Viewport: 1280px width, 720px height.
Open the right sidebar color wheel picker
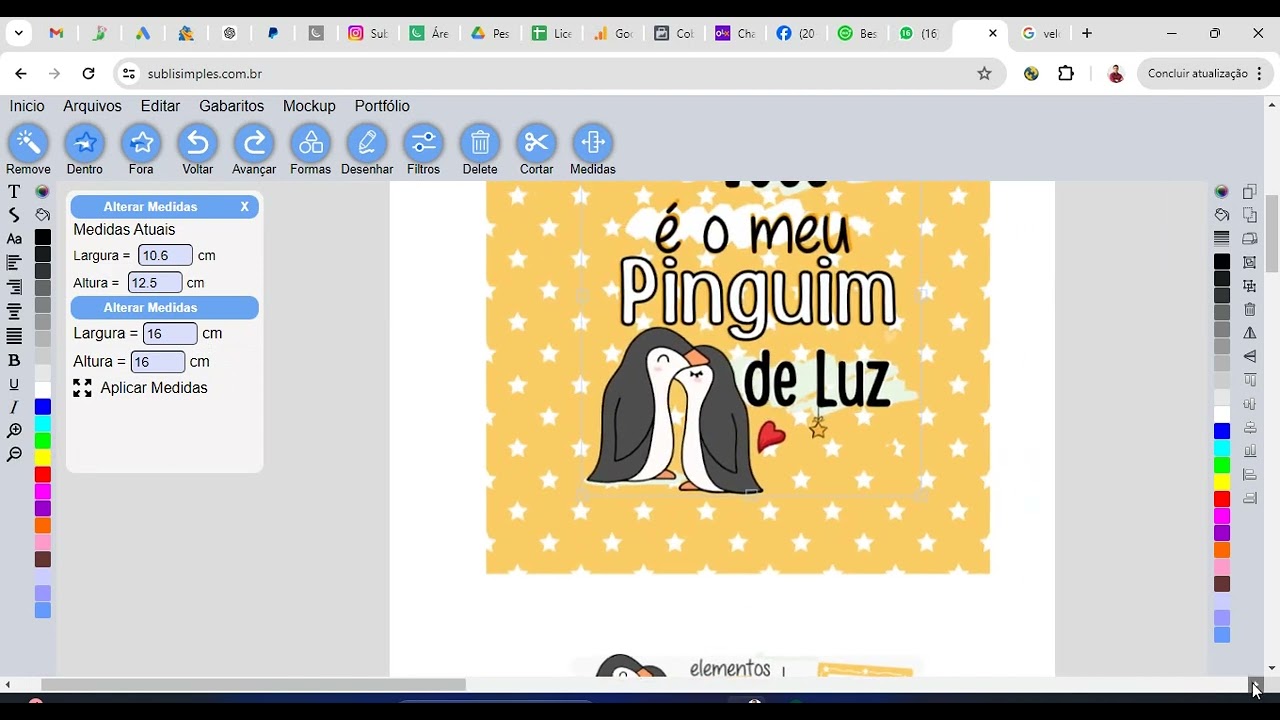click(1222, 191)
